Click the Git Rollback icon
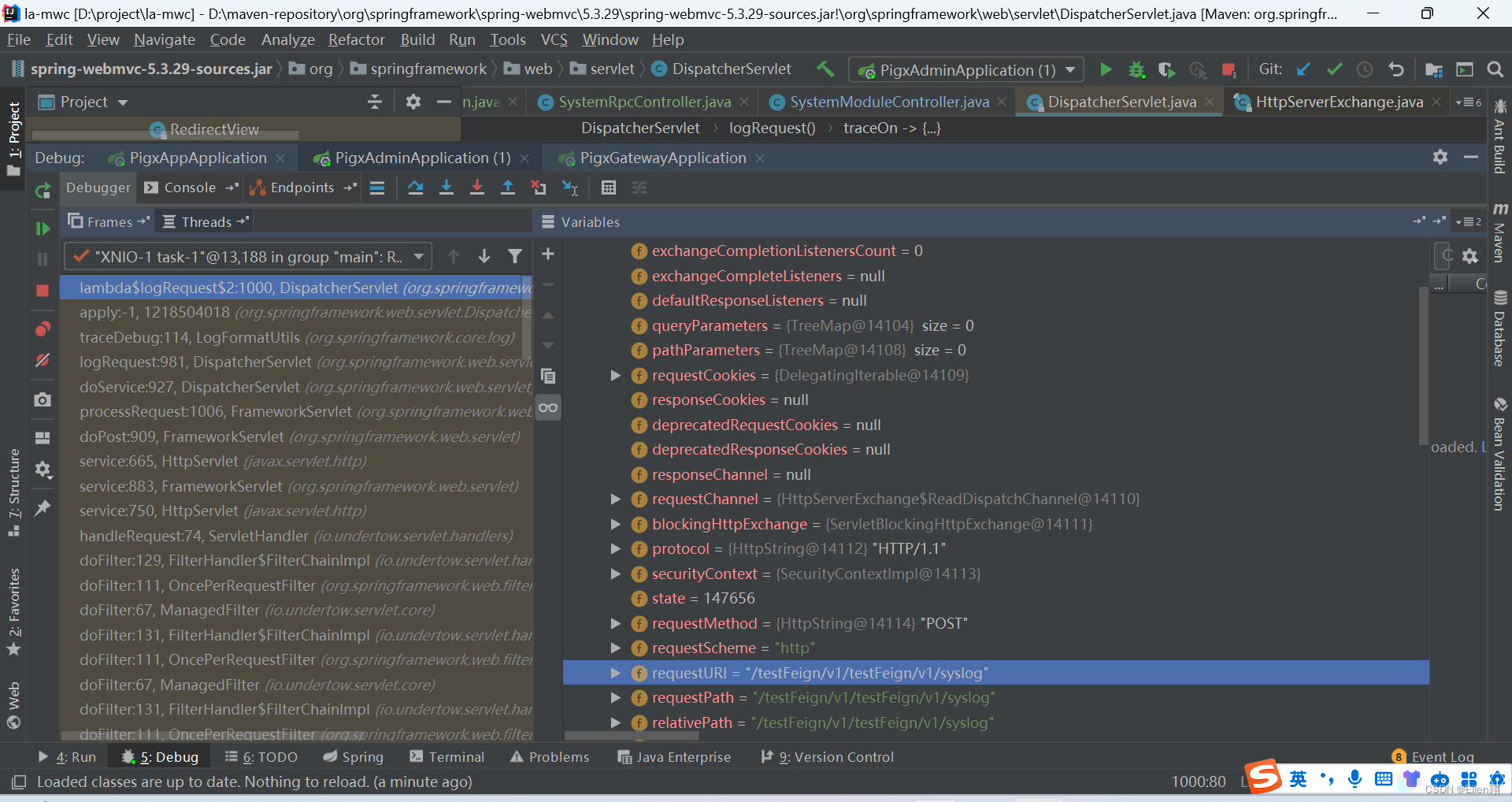The image size is (1512, 802). tap(1395, 69)
